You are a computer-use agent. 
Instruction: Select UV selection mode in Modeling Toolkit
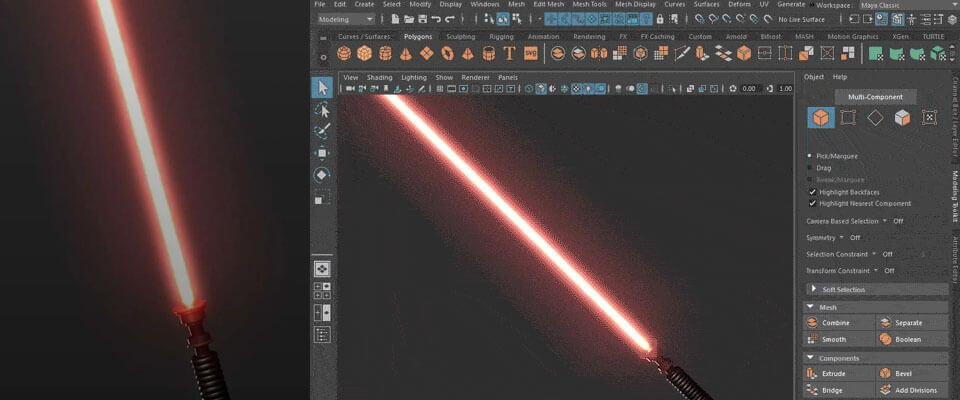pyautogui.click(x=929, y=117)
